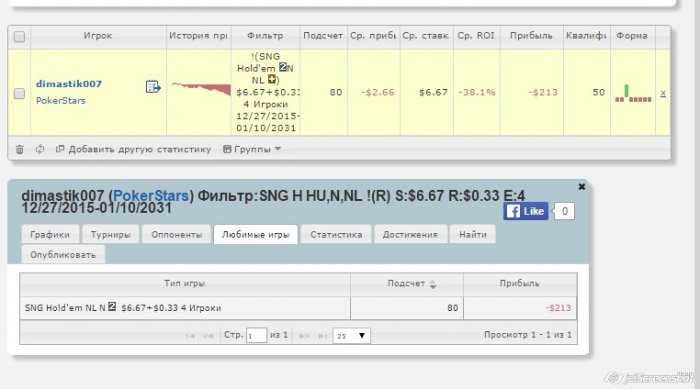700x389 pixels.
Task: Click Тип игры column header
Action: (x=184, y=284)
